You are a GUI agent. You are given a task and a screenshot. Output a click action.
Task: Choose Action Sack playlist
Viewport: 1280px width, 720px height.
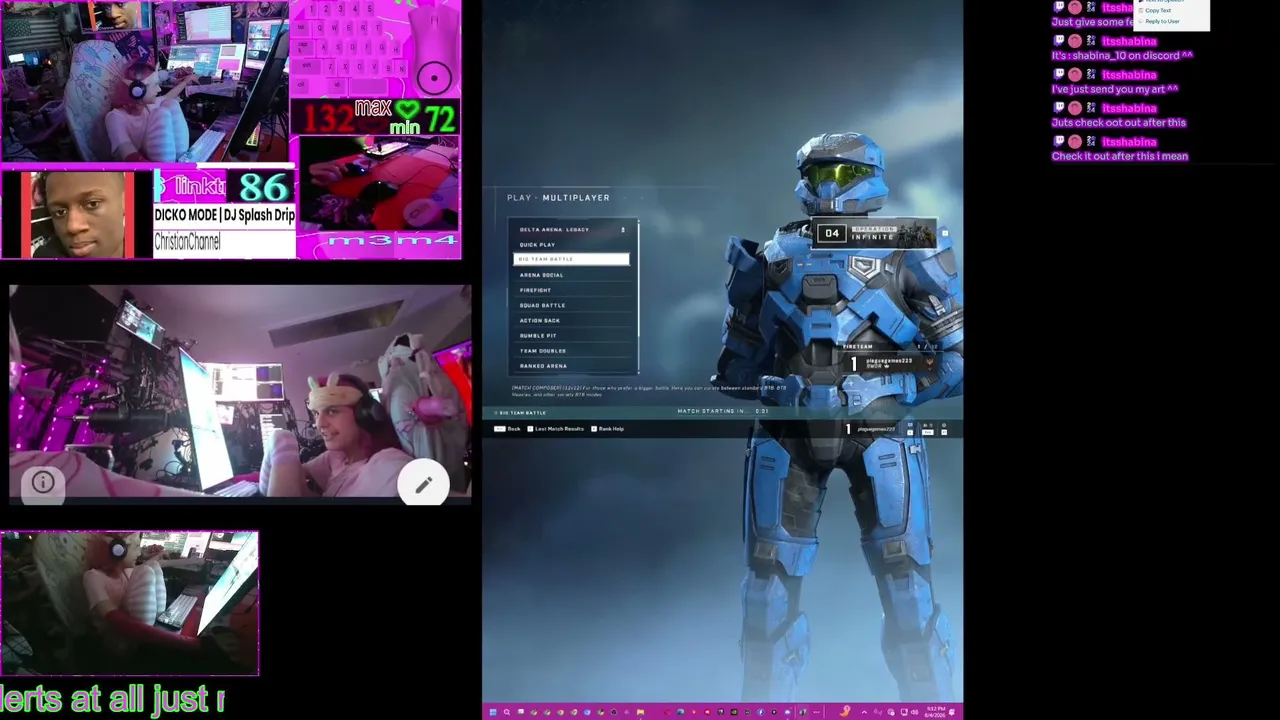(x=571, y=320)
